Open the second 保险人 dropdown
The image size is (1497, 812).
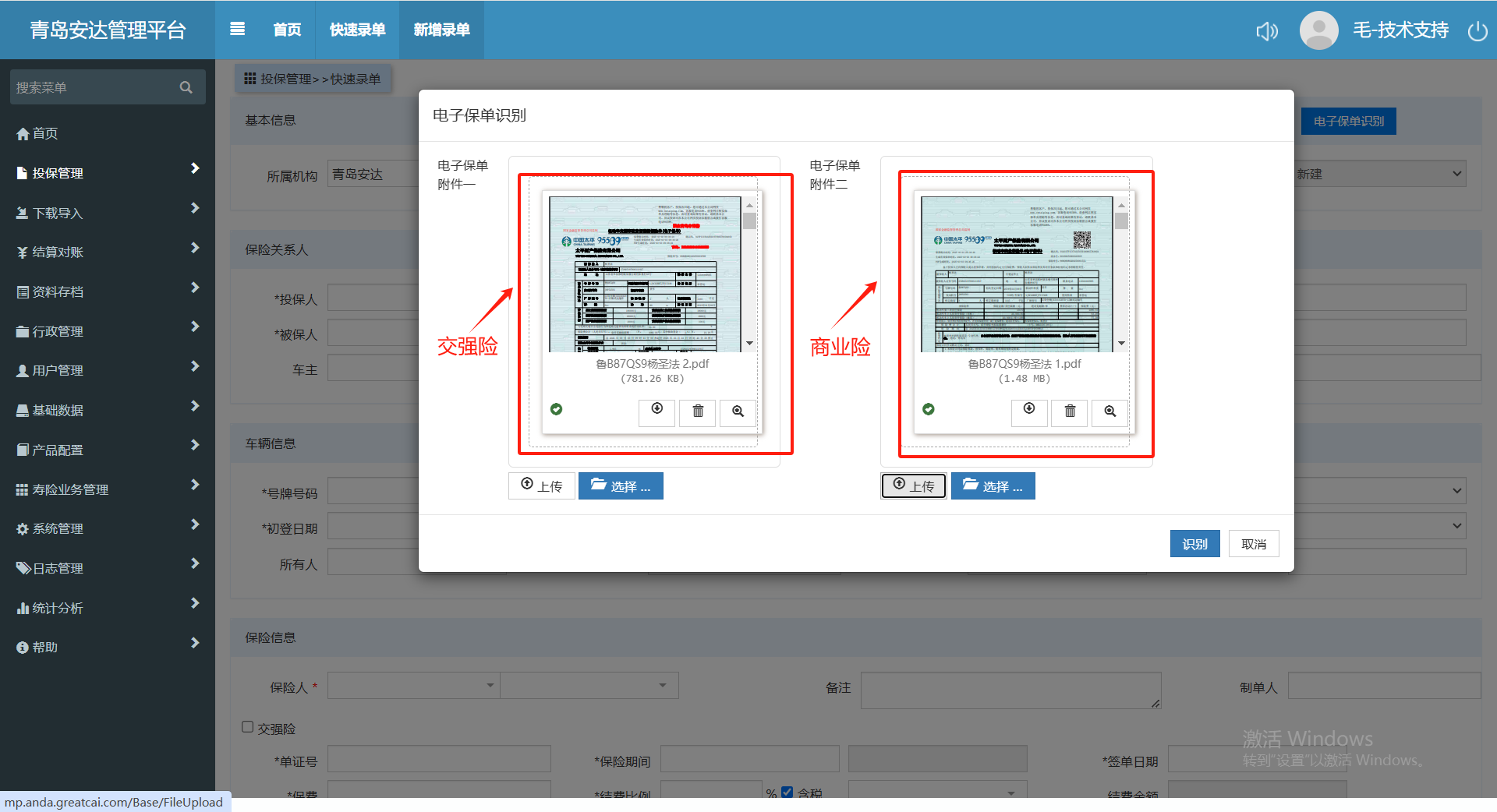click(x=589, y=686)
